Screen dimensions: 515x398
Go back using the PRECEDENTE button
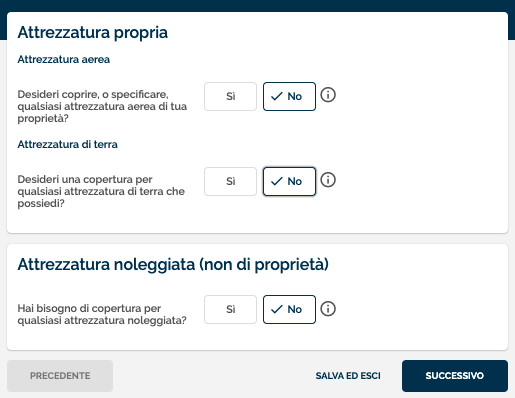(60, 376)
